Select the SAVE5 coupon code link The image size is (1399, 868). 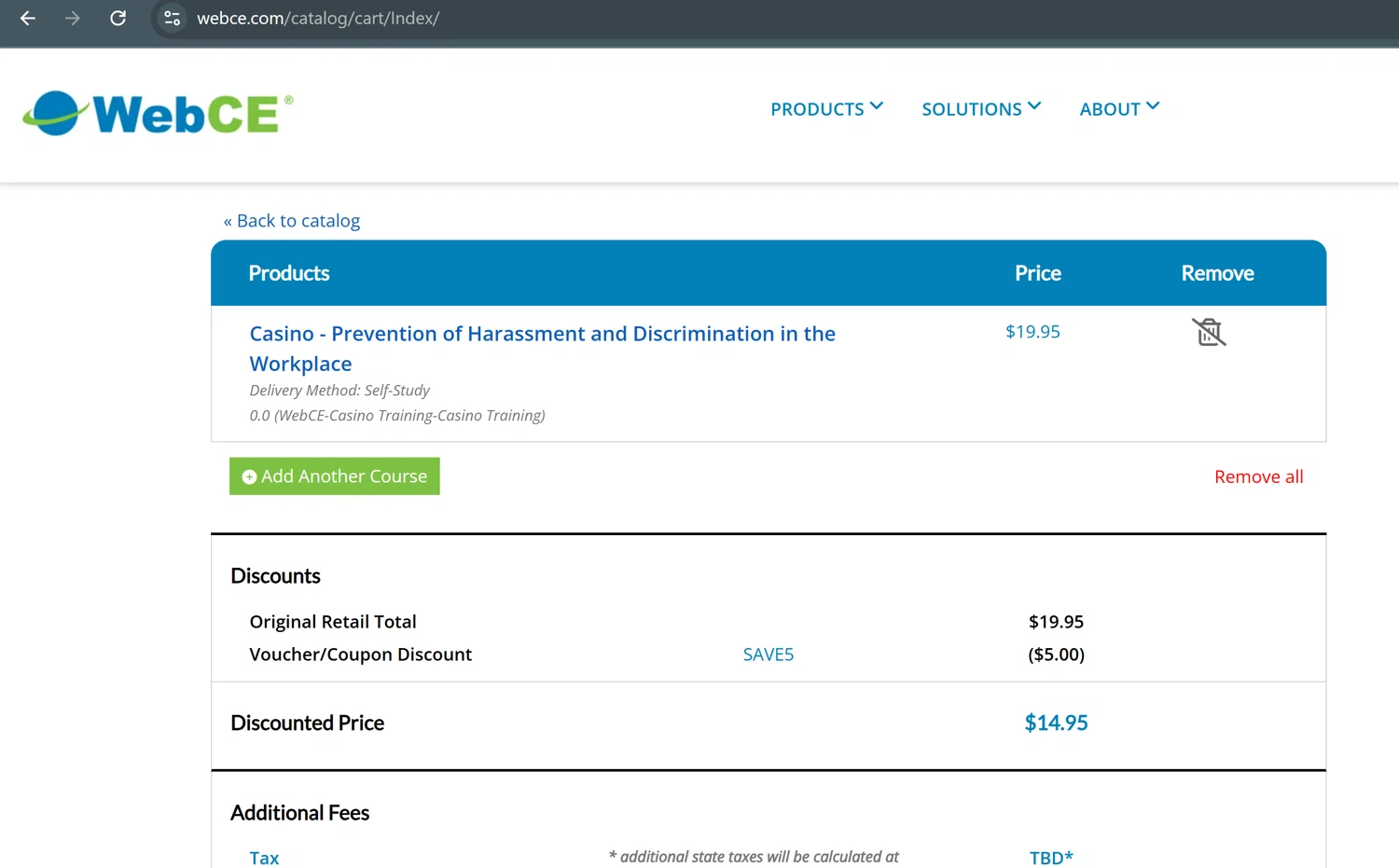pyautogui.click(x=768, y=654)
